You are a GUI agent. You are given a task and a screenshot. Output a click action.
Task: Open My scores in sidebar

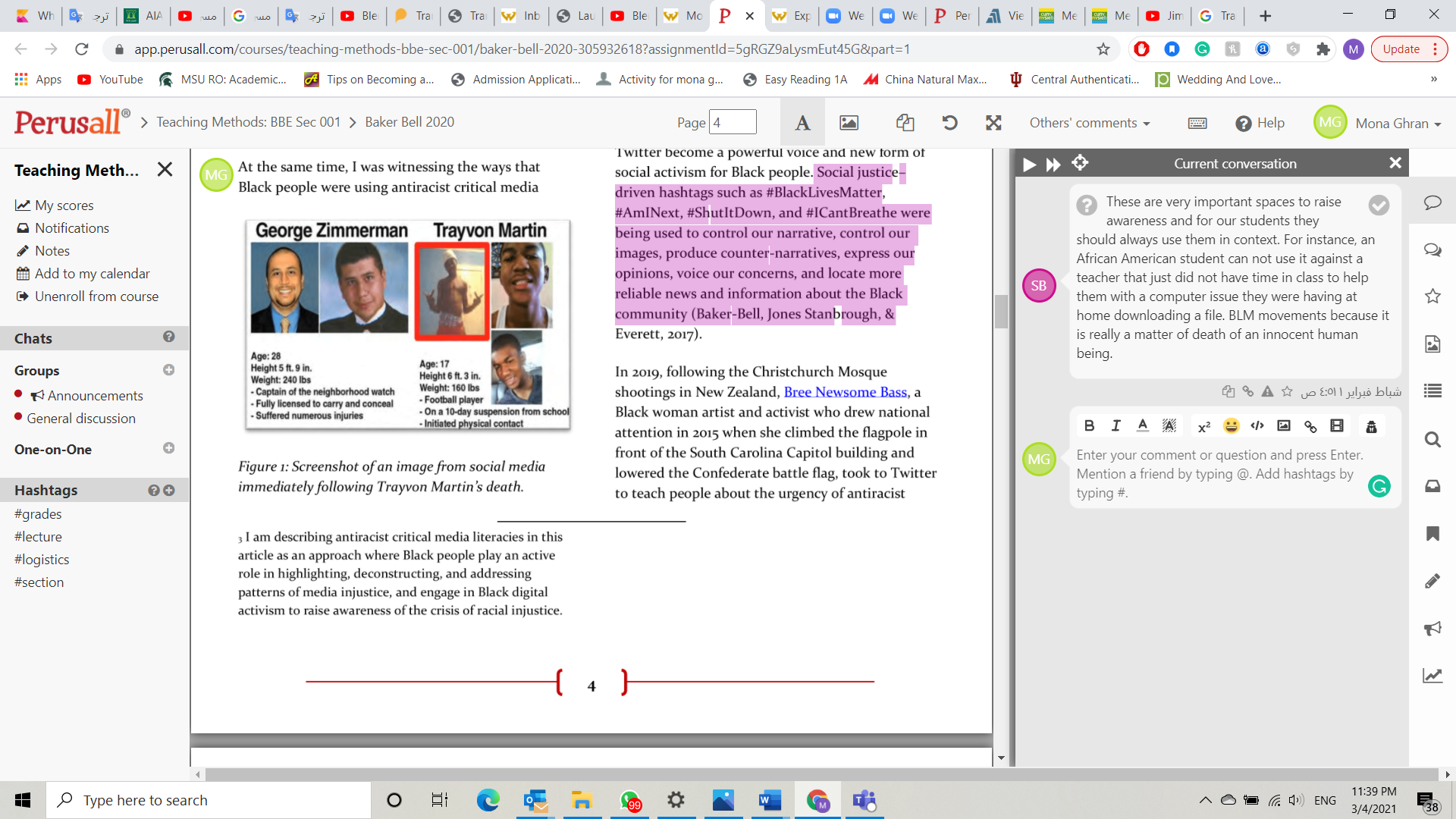pos(55,206)
